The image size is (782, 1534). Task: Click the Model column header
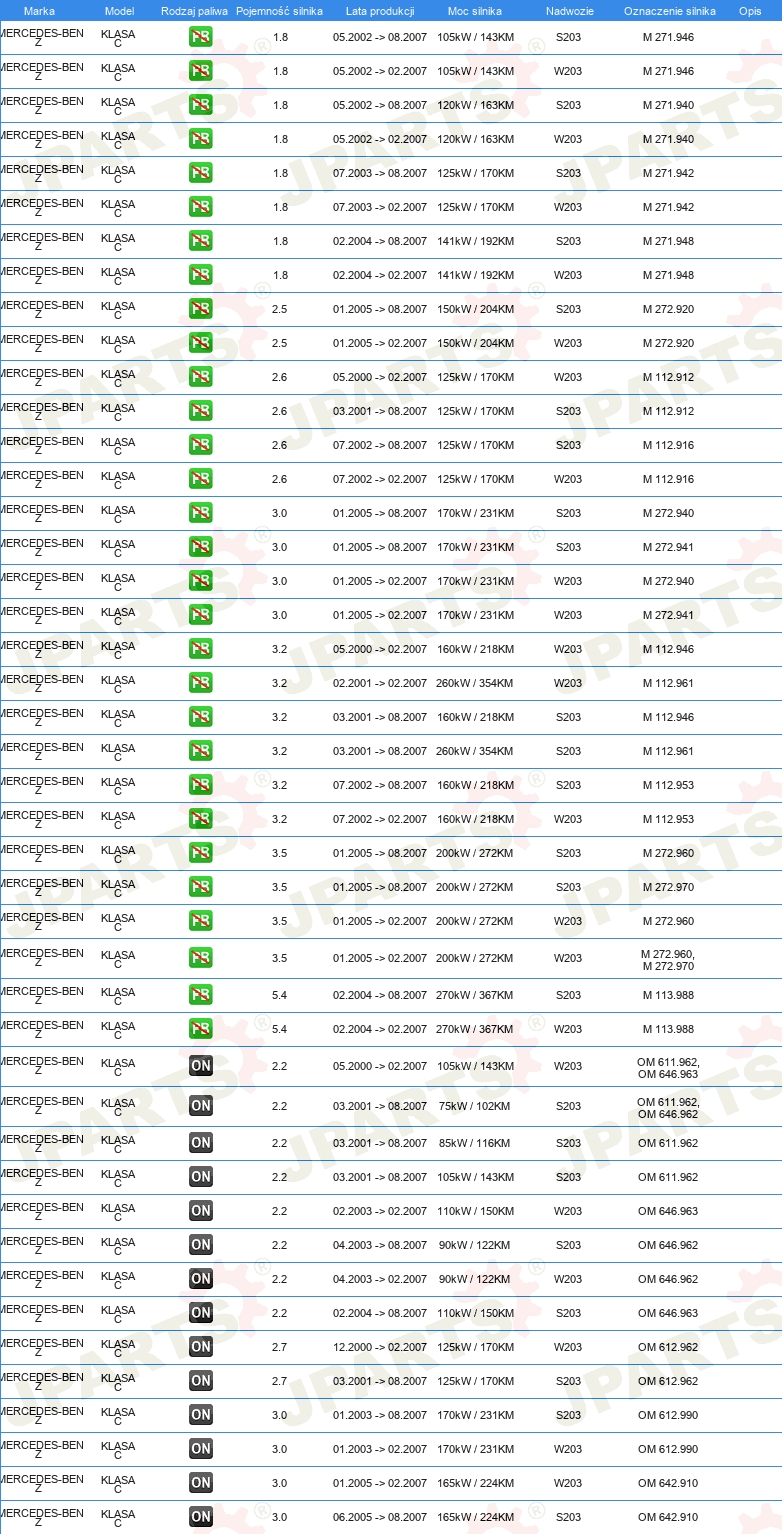coord(120,11)
